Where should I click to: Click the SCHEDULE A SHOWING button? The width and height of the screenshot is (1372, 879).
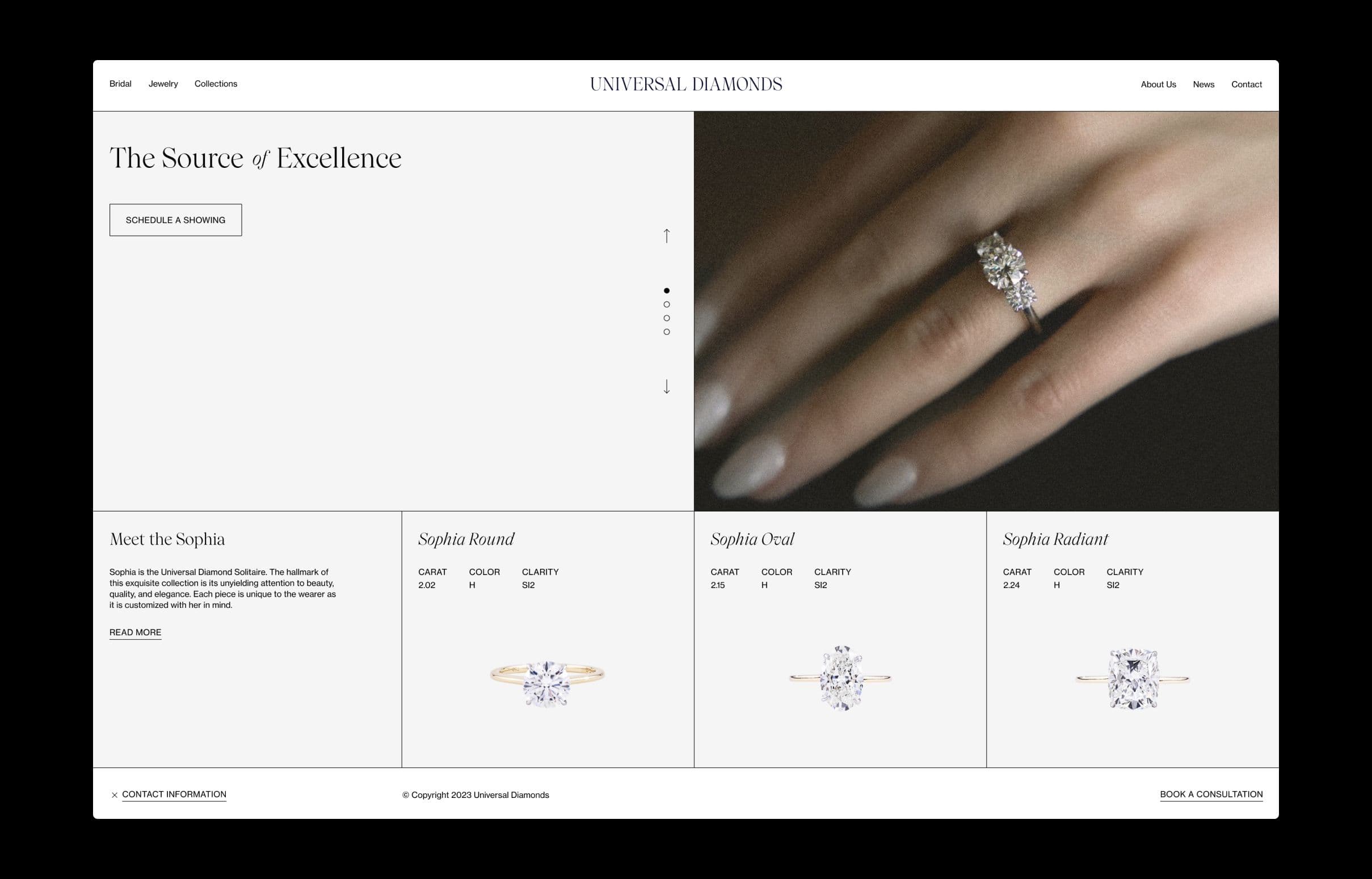click(176, 220)
